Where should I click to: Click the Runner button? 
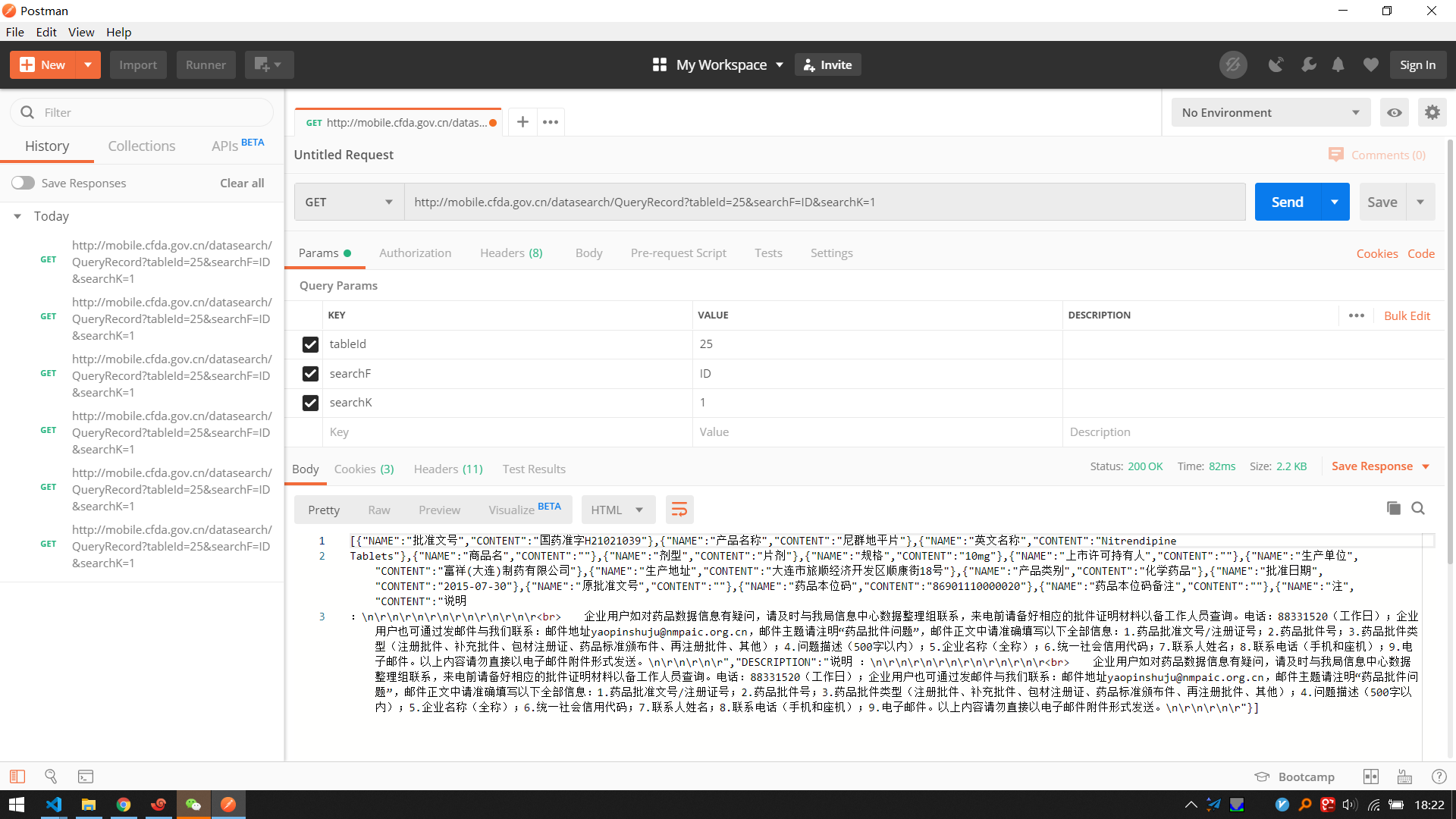point(206,64)
